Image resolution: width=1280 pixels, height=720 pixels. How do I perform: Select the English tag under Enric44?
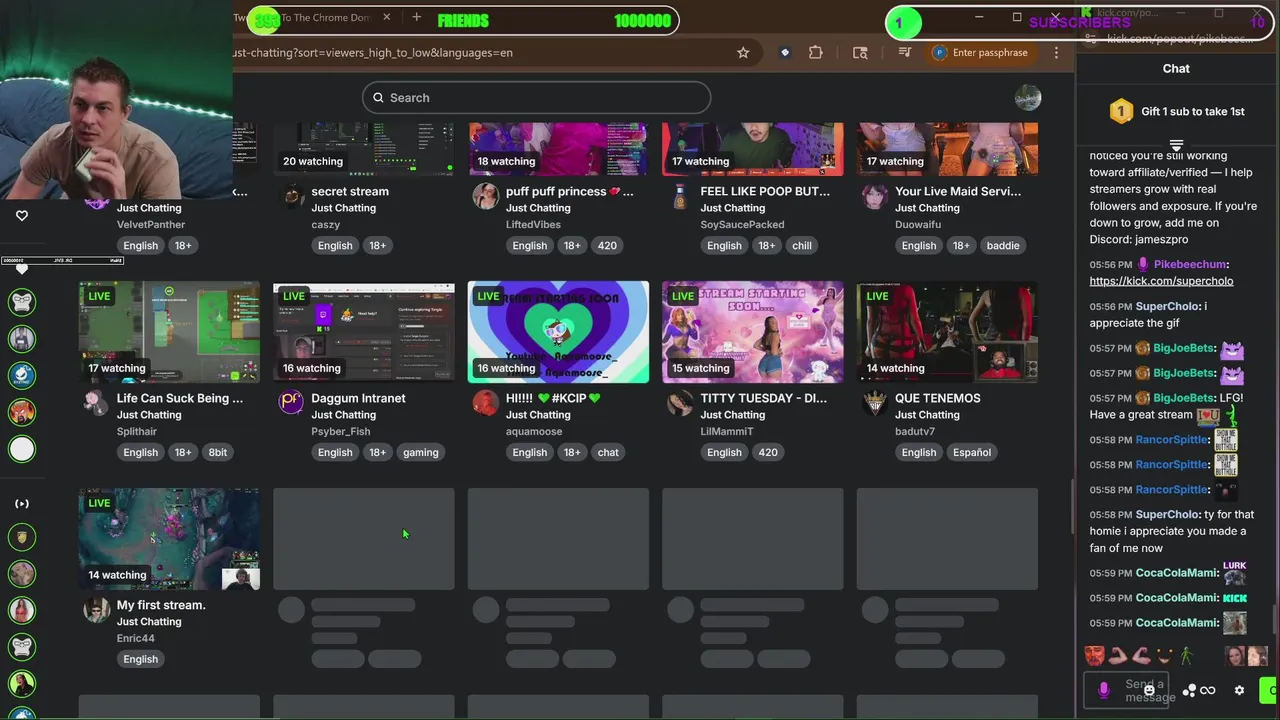pyautogui.click(x=140, y=659)
